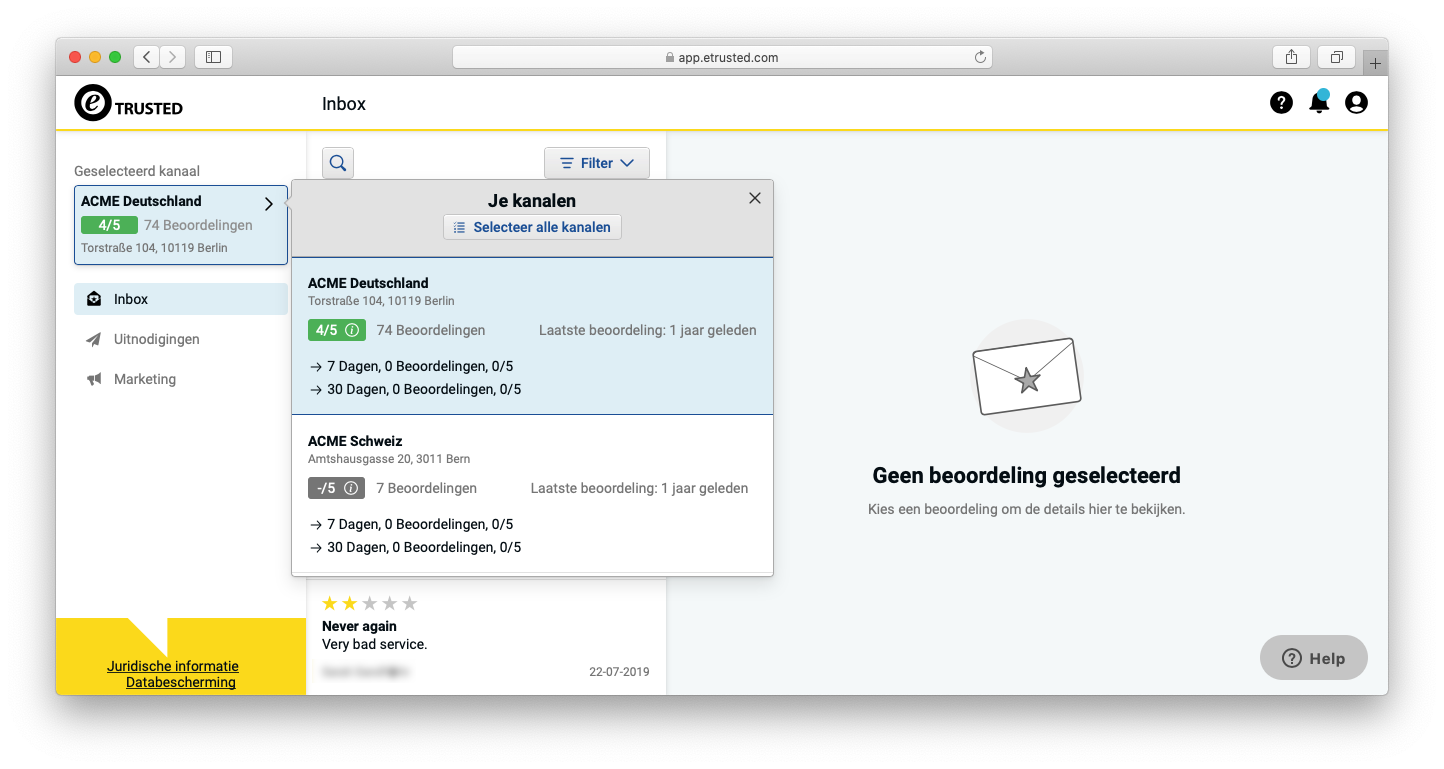Expand the selected channel chevron
This screenshot has height=769, width=1444.
point(268,204)
